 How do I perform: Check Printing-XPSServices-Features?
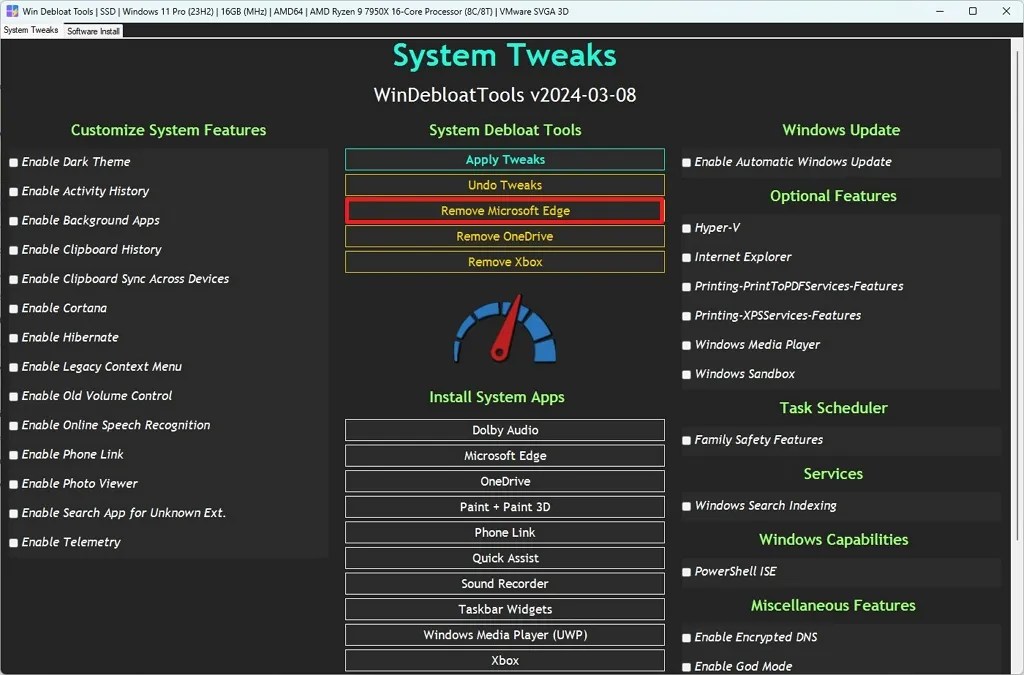[686, 316]
